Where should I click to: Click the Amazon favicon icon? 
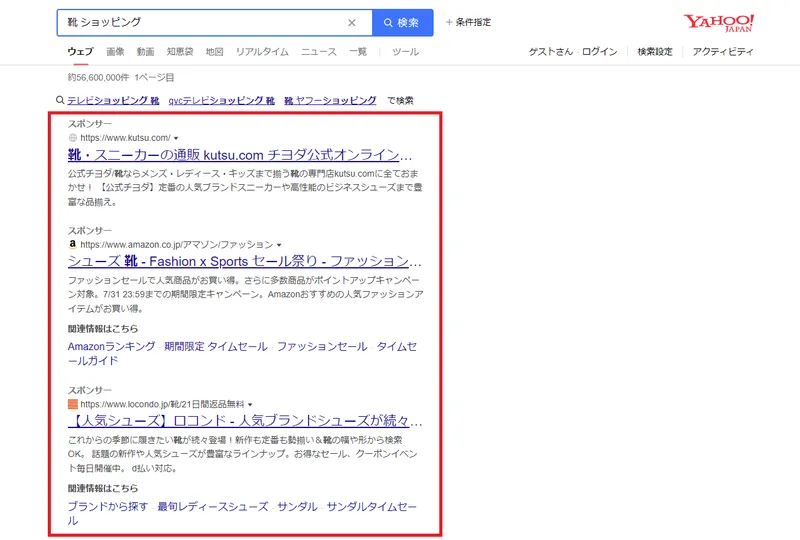pyautogui.click(x=72, y=244)
